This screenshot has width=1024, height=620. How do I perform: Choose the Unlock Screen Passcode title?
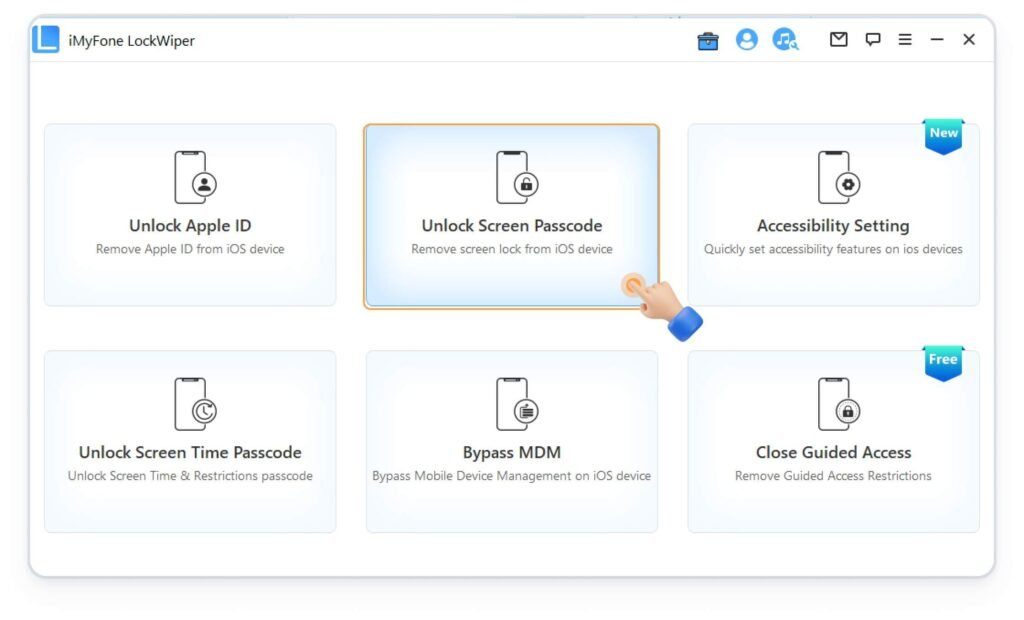point(512,226)
